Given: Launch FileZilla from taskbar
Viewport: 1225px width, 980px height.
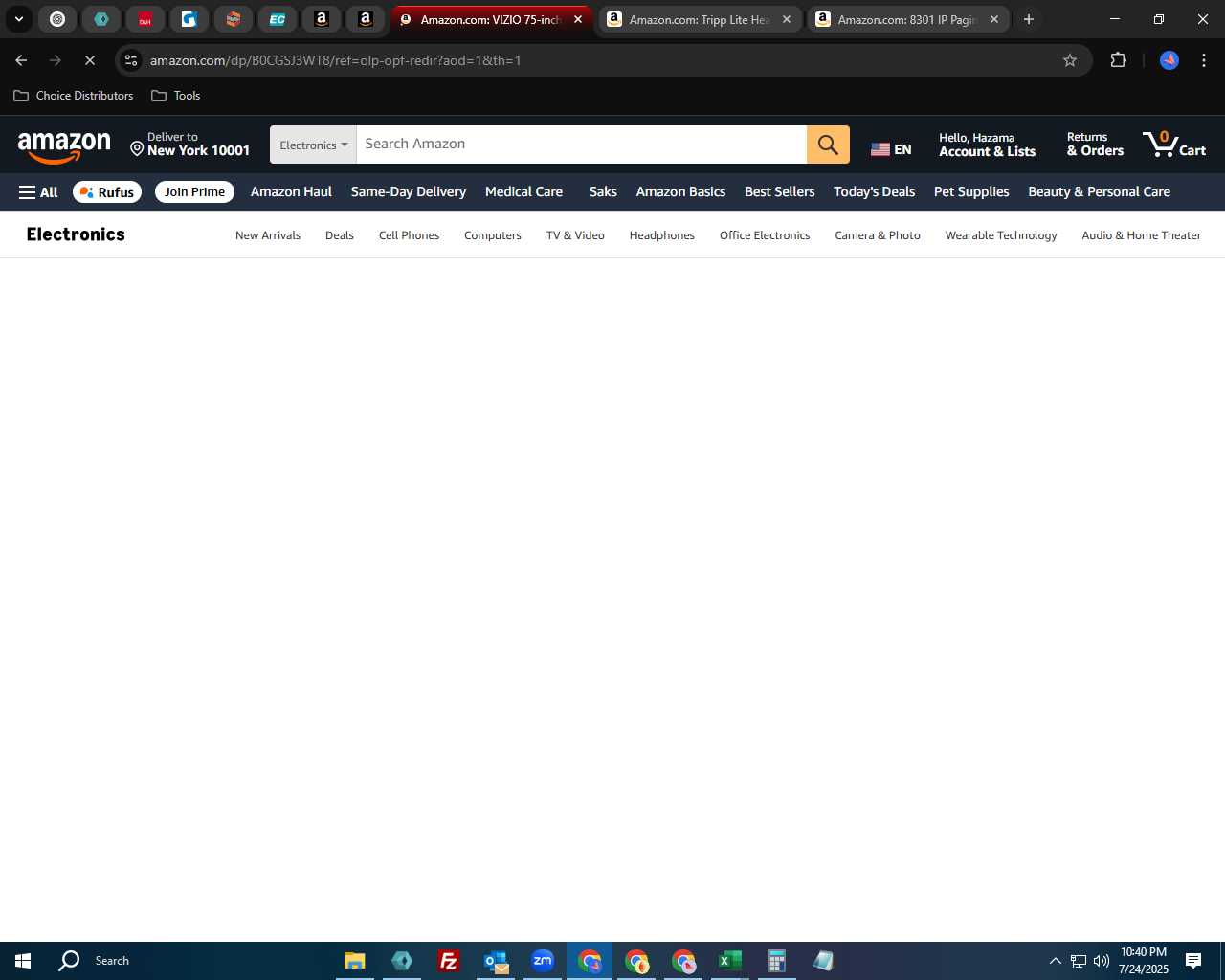Looking at the screenshot, I should [x=449, y=961].
